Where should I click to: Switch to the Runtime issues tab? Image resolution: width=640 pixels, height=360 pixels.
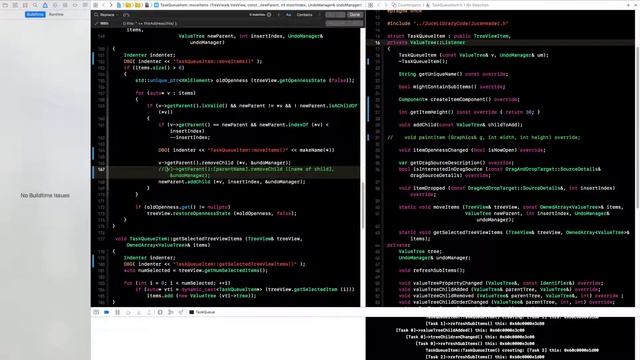56,14
